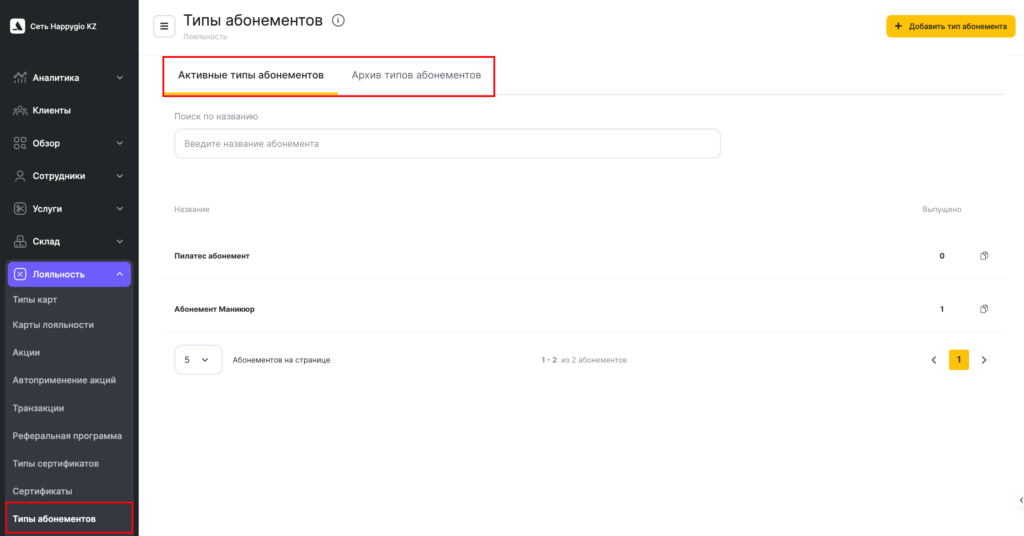The height and width of the screenshot is (536, 1024).
Task: Open page 1 in pagination
Action: pos(959,360)
